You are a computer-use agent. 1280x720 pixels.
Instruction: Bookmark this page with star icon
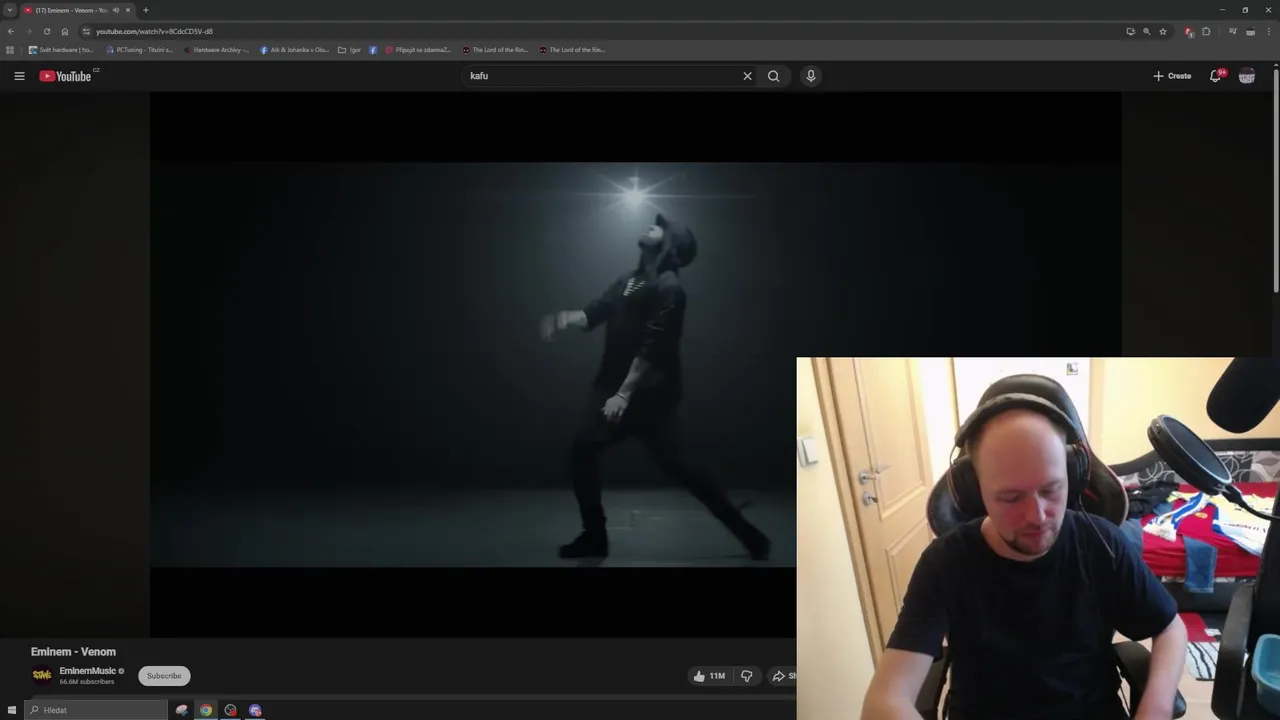1163,31
